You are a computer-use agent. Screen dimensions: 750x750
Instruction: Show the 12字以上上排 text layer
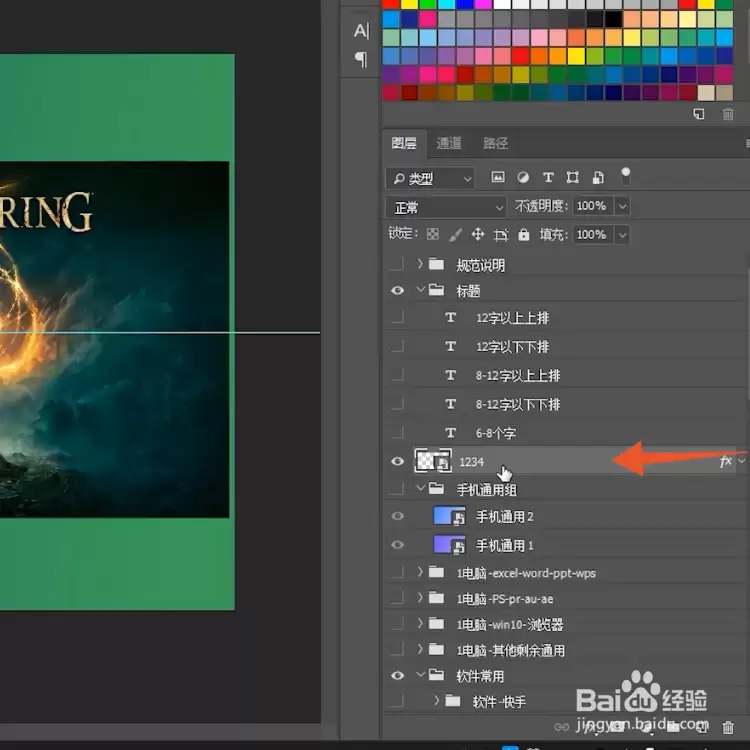[x=397, y=318]
